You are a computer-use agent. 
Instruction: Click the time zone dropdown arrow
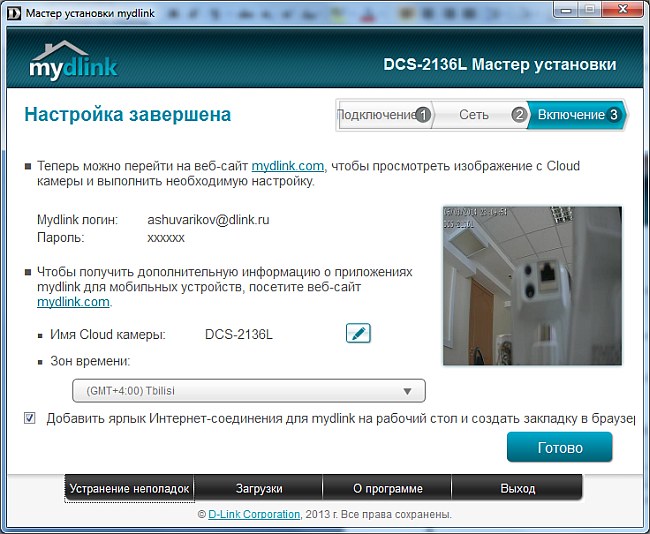coord(407,391)
